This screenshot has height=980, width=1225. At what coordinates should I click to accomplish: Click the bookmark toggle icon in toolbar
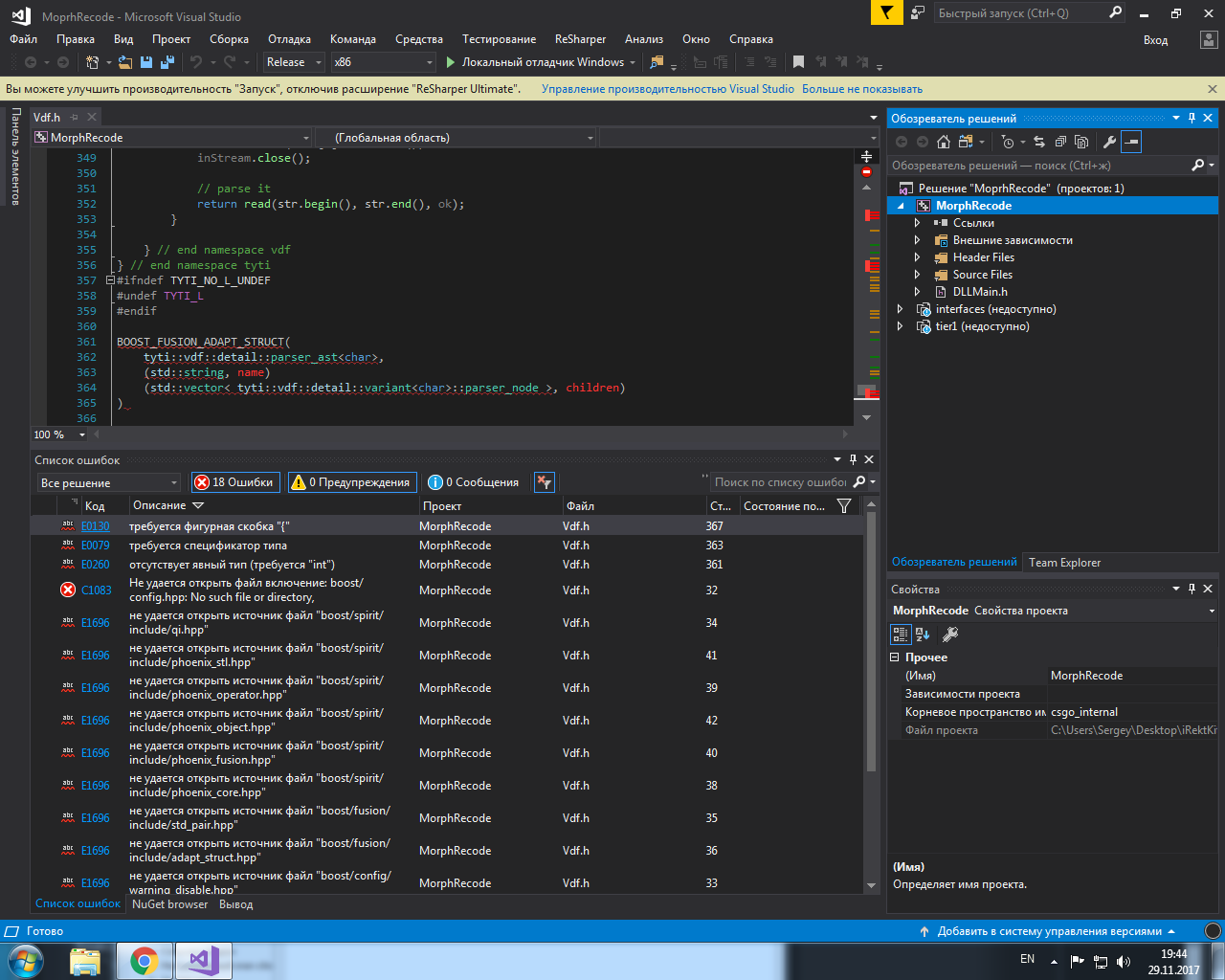798,62
